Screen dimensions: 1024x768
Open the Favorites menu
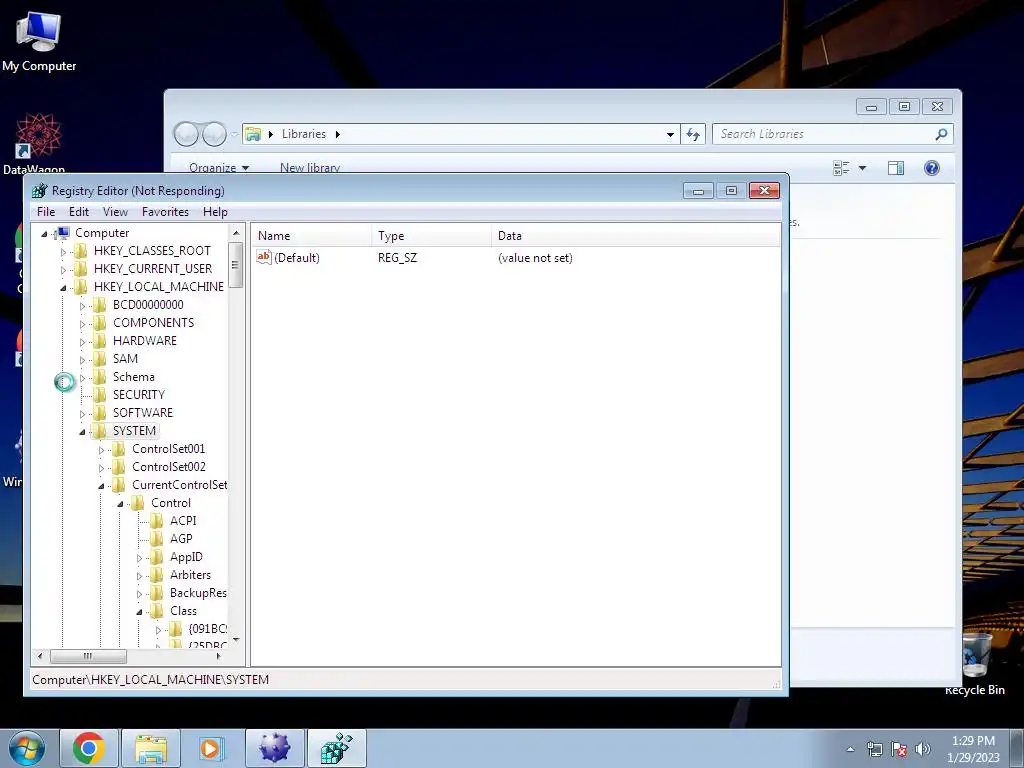pos(165,212)
